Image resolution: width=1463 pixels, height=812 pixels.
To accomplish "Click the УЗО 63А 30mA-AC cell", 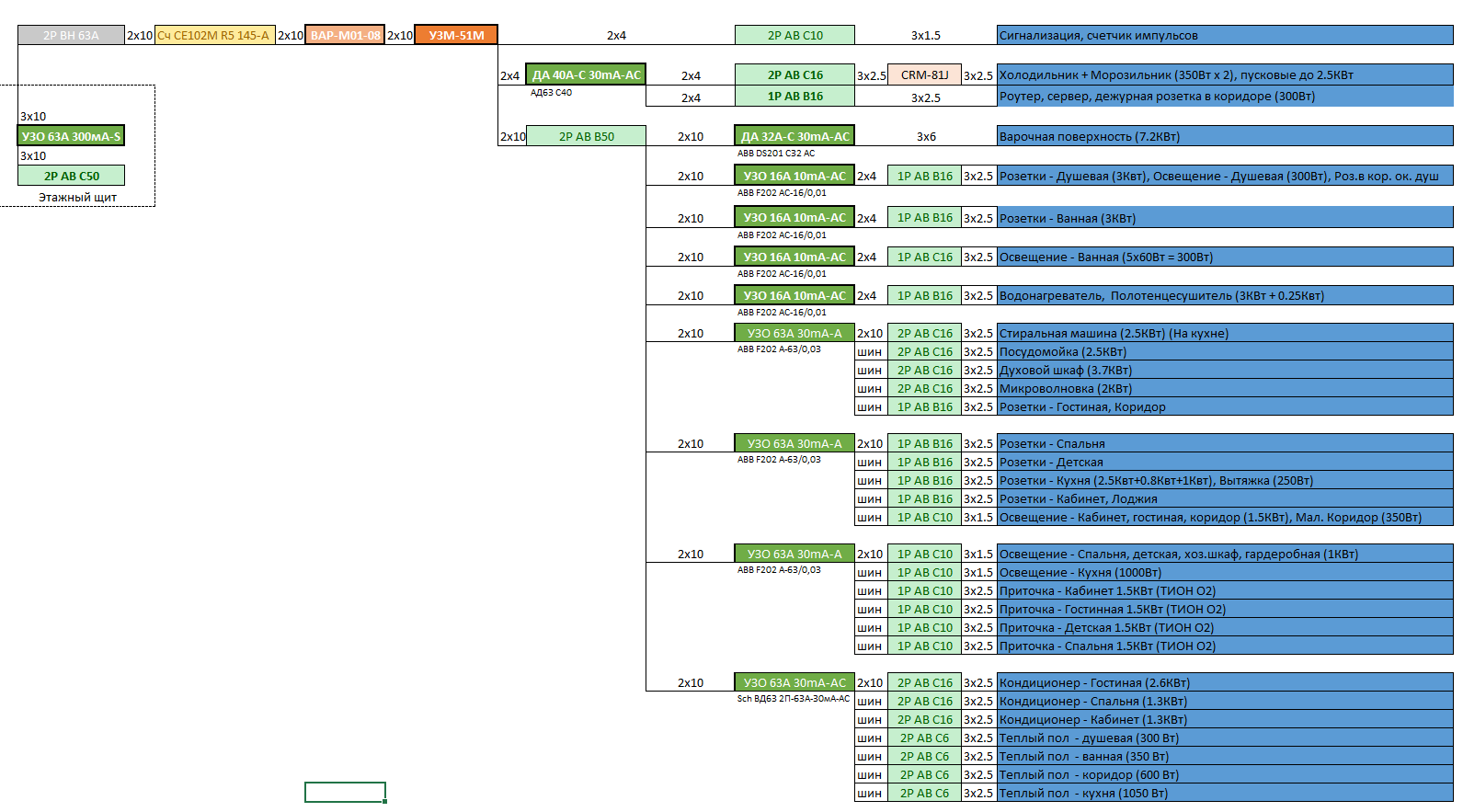I will tap(794, 682).
